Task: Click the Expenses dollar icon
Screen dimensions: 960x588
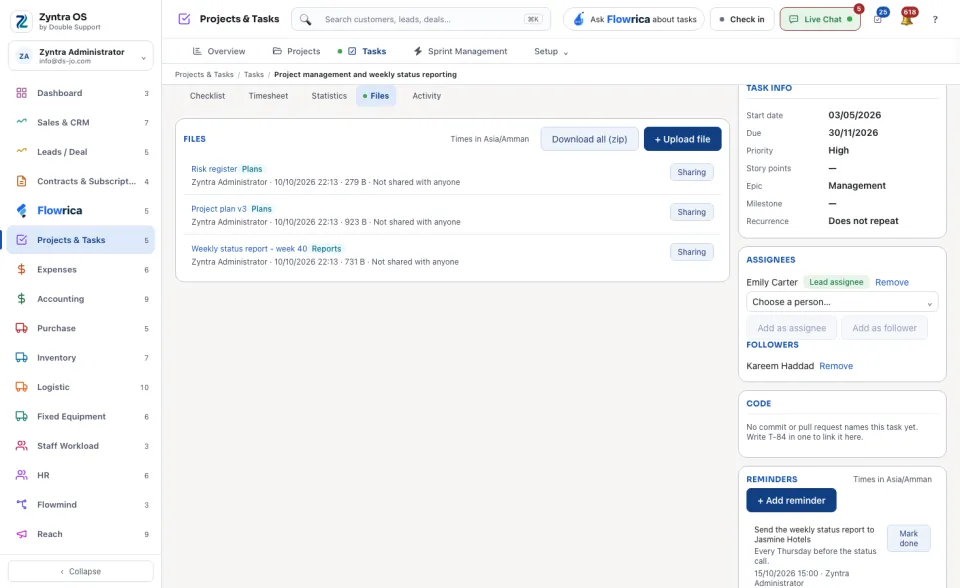Action: pos(21,270)
